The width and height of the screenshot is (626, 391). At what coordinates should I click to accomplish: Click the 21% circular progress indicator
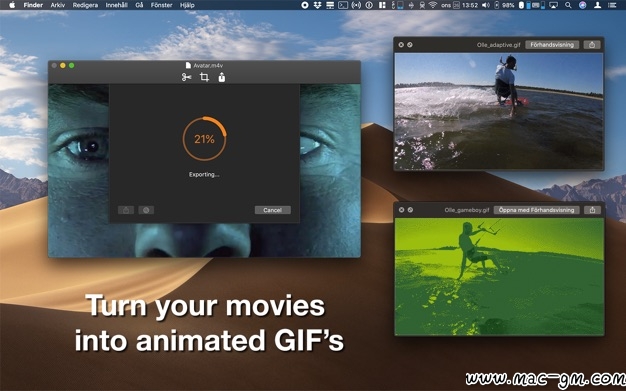[204, 139]
